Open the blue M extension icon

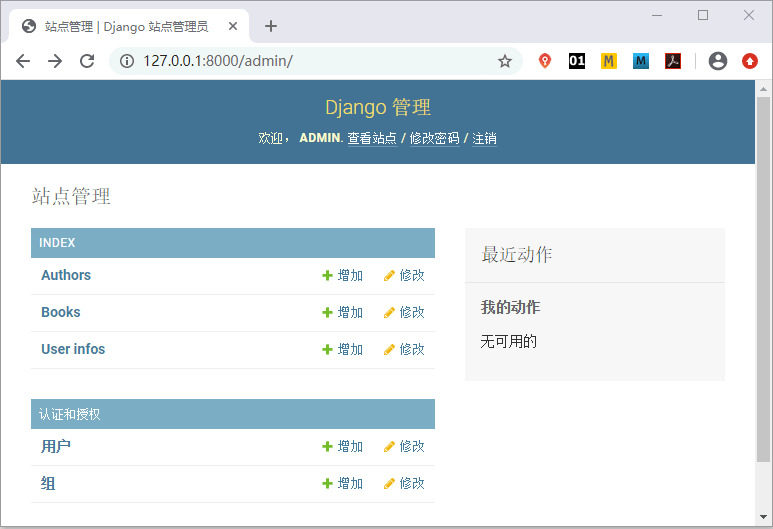point(641,61)
